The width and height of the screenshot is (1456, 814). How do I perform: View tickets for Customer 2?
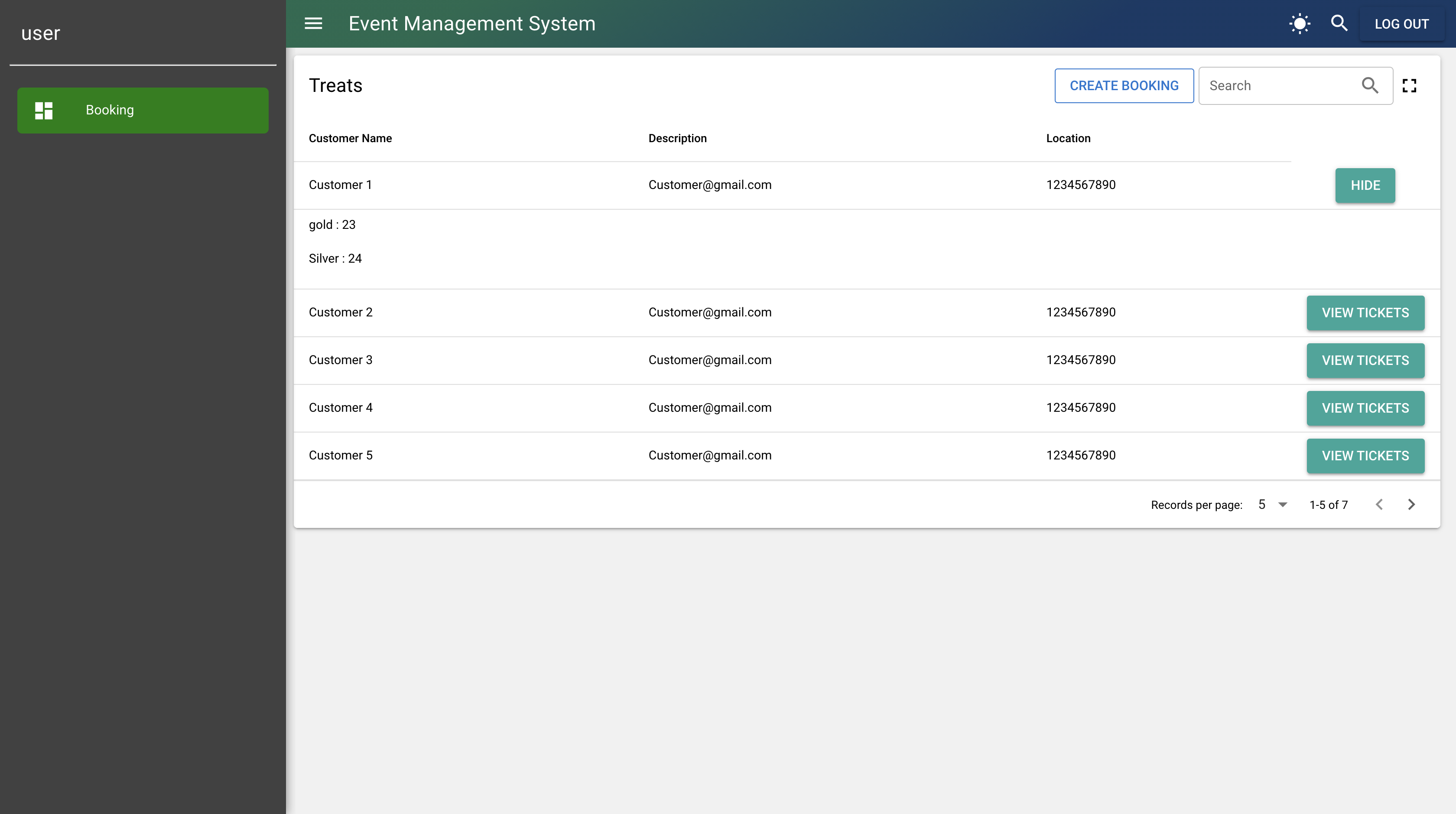pyautogui.click(x=1365, y=312)
